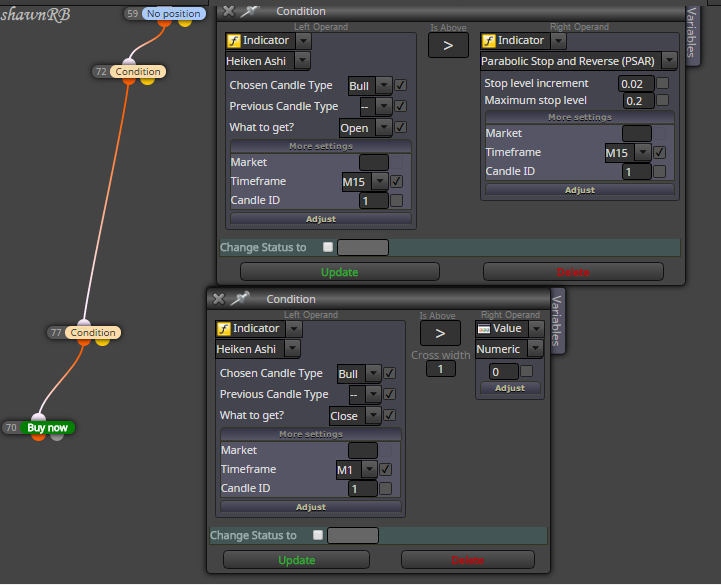Click the function icon of upper Left Operand
The height and width of the screenshot is (585, 721).
[x=234, y=41]
